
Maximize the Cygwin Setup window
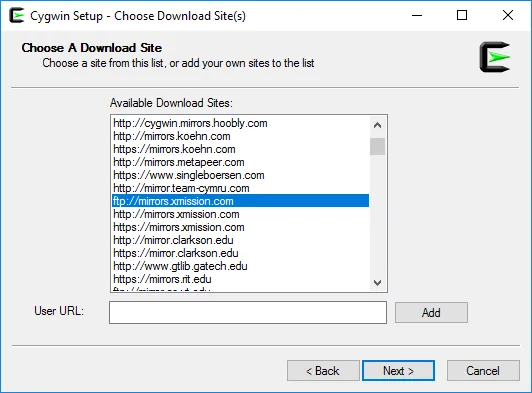pyautogui.click(x=462, y=15)
